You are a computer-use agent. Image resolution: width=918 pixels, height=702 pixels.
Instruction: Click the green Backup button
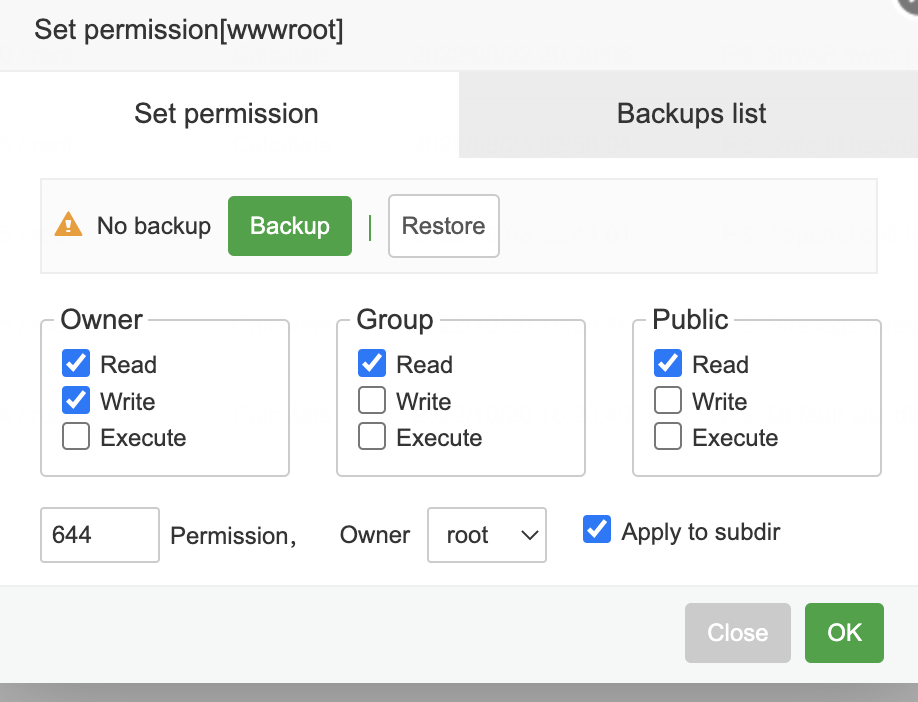(x=290, y=226)
